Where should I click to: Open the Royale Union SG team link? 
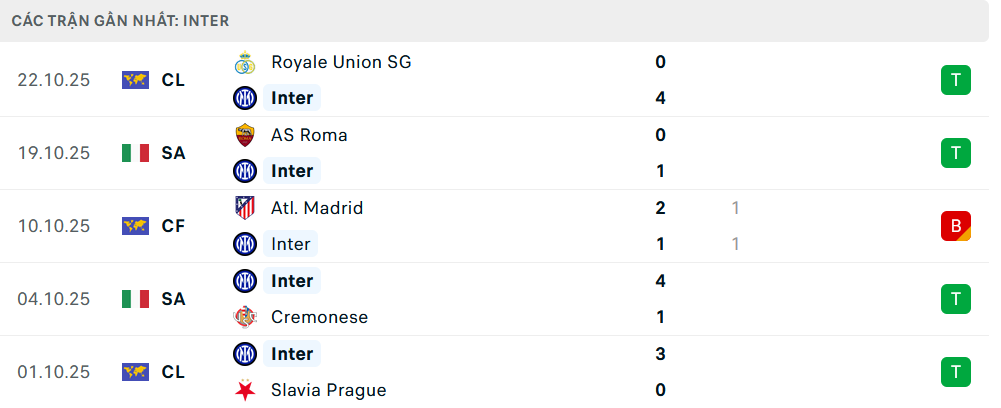point(341,62)
